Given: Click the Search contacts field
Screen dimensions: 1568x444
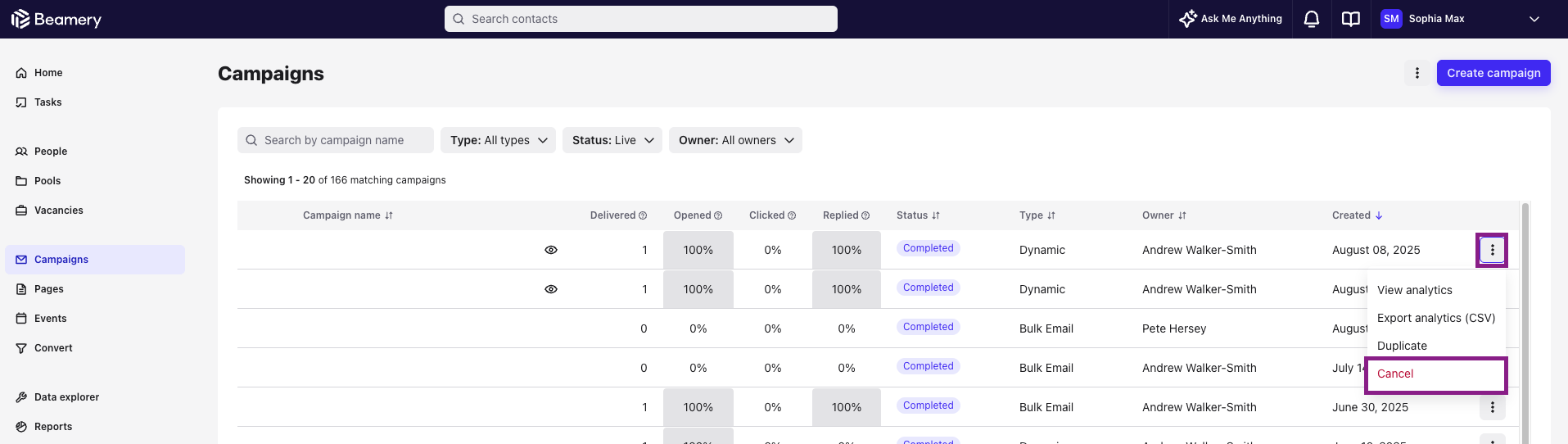Looking at the screenshot, I should click(641, 19).
